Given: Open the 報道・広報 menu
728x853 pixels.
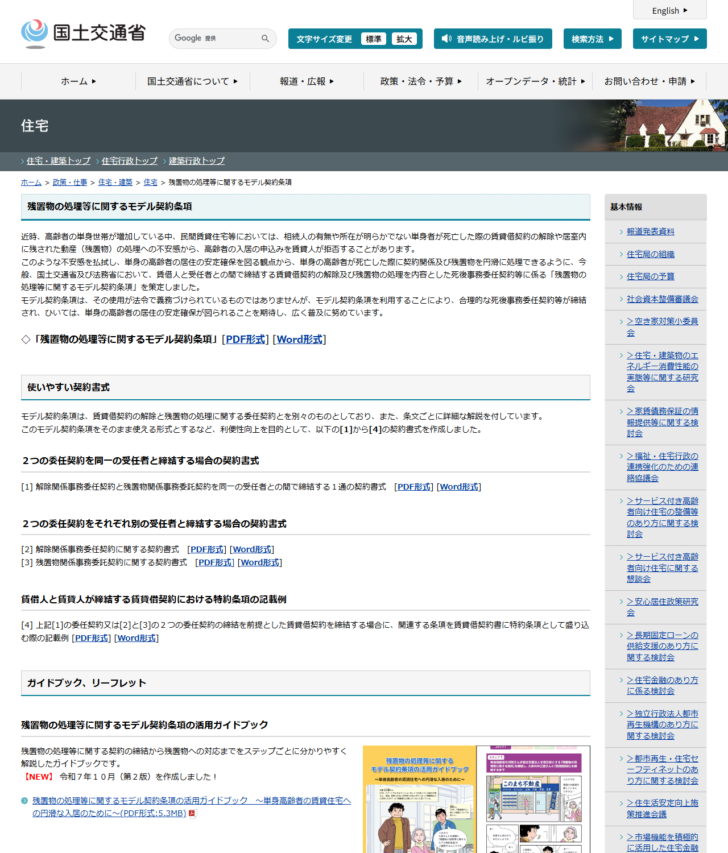Looking at the screenshot, I should 307,82.
